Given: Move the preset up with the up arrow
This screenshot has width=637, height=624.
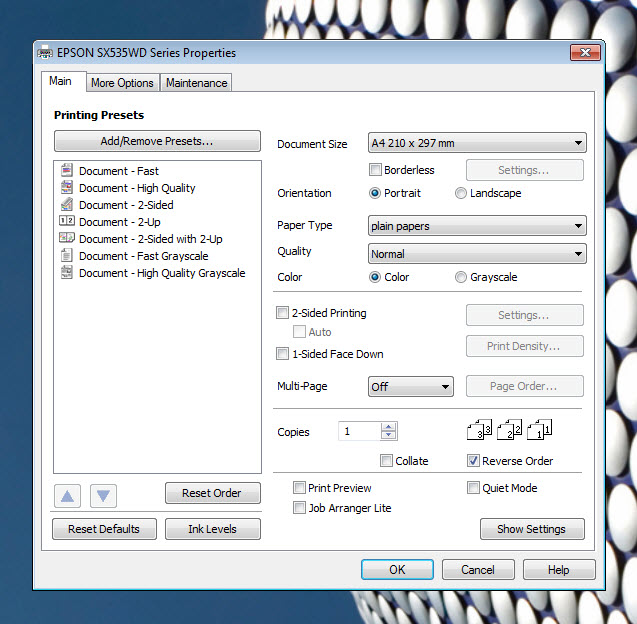Looking at the screenshot, I should tap(67, 496).
